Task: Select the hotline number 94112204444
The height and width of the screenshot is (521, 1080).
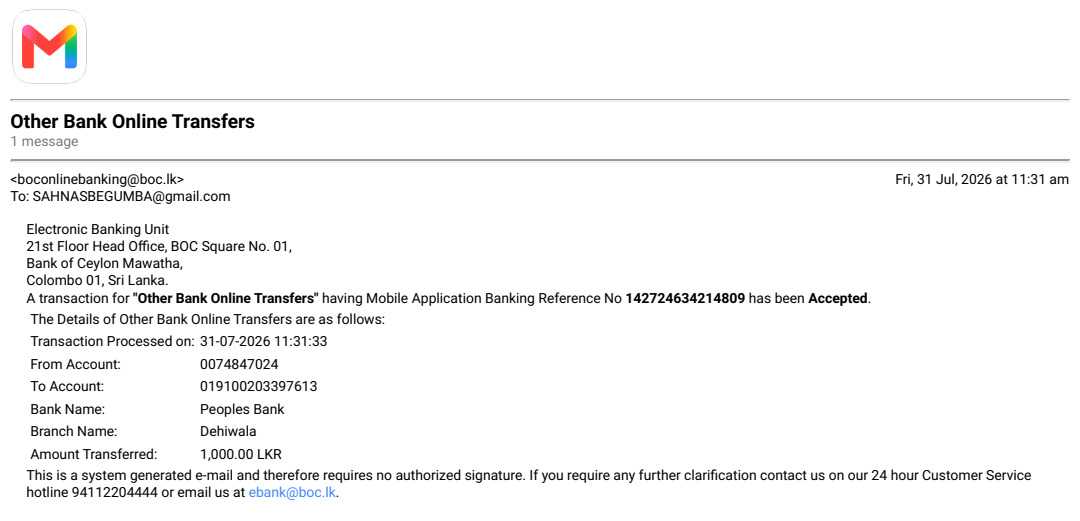Action: click(x=110, y=493)
